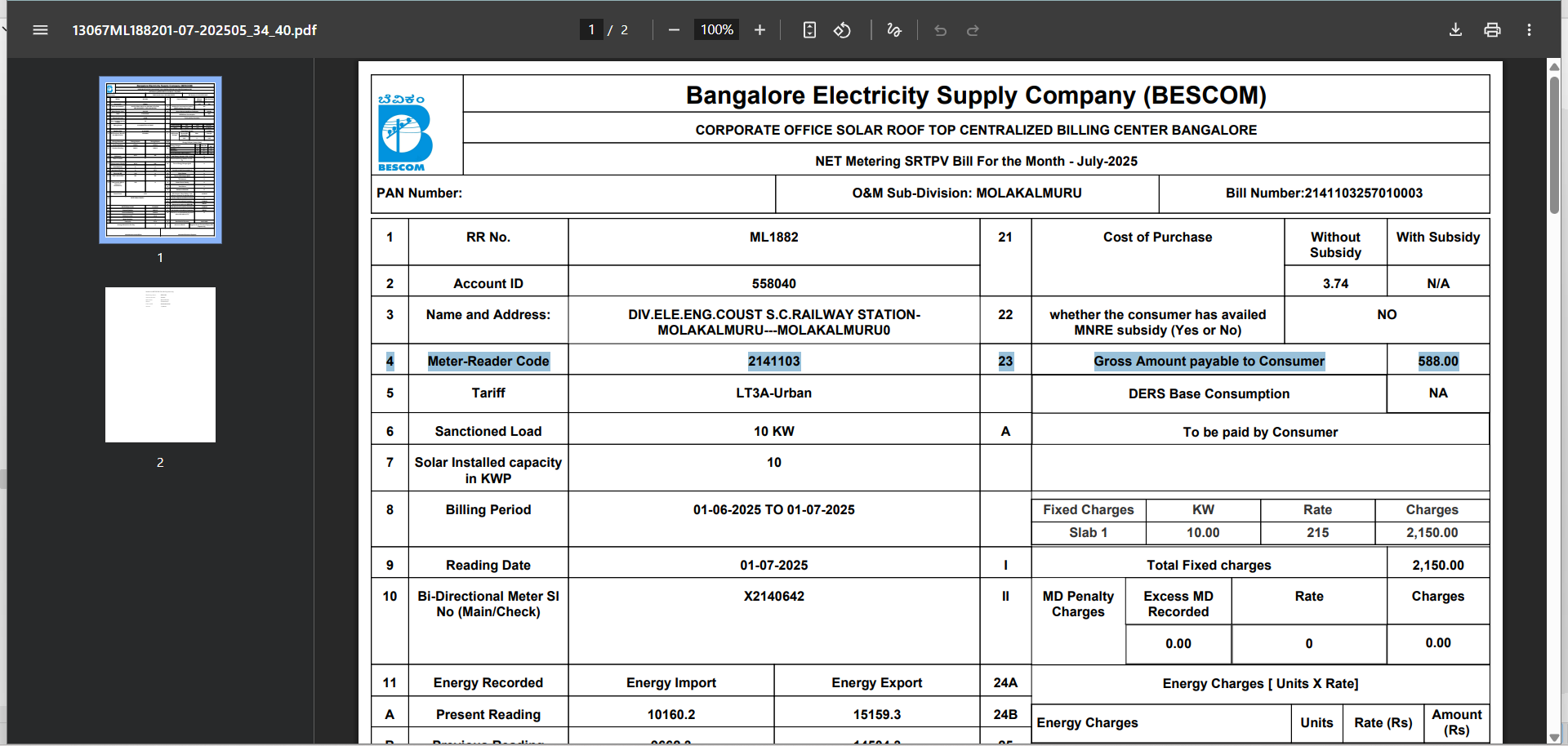Click the Energy Import column header

[671, 683]
